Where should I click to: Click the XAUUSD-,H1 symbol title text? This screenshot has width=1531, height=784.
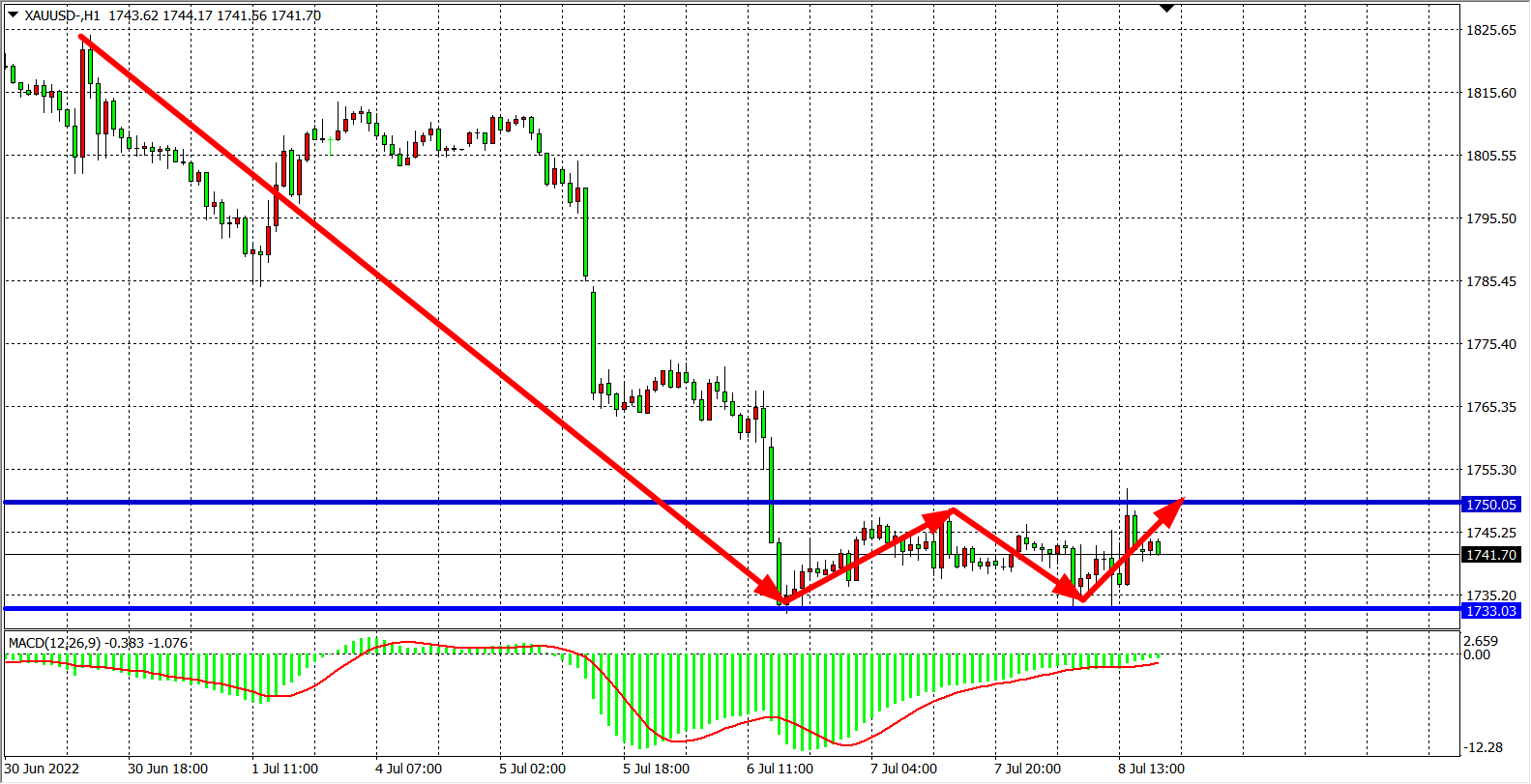click(x=63, y=15)
